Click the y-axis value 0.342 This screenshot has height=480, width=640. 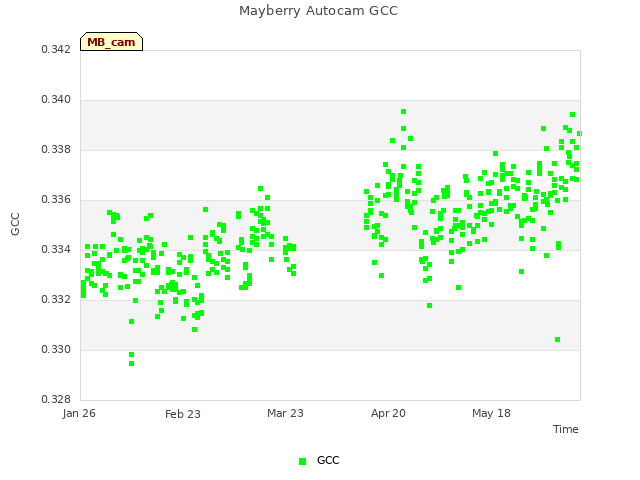(56, 49)
